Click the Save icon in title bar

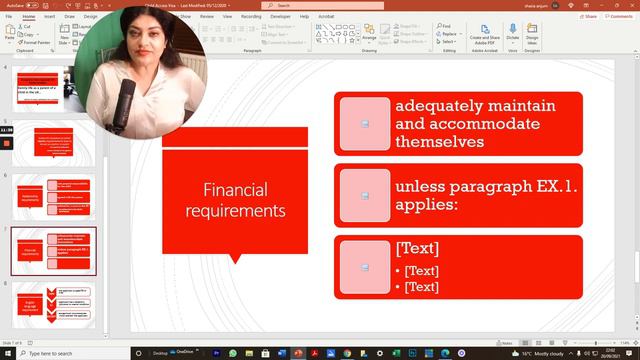click(x=45, y=6)
